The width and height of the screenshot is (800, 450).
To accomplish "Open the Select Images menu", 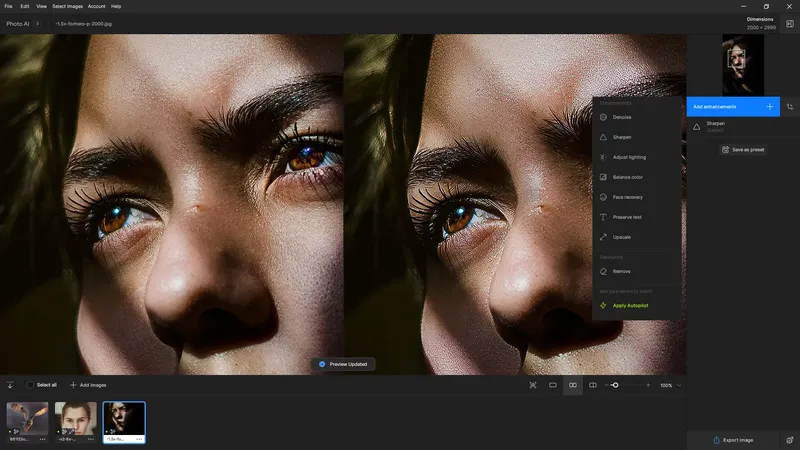I will [x=67, y=6].
